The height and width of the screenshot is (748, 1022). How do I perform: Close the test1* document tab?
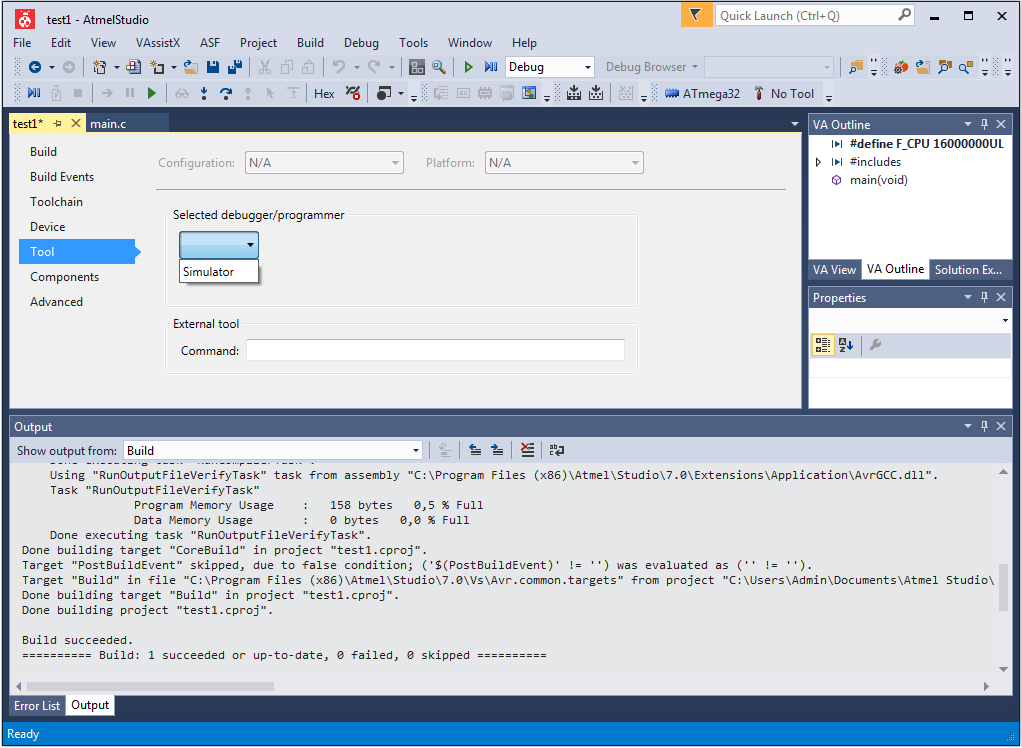tap(76, 123)
